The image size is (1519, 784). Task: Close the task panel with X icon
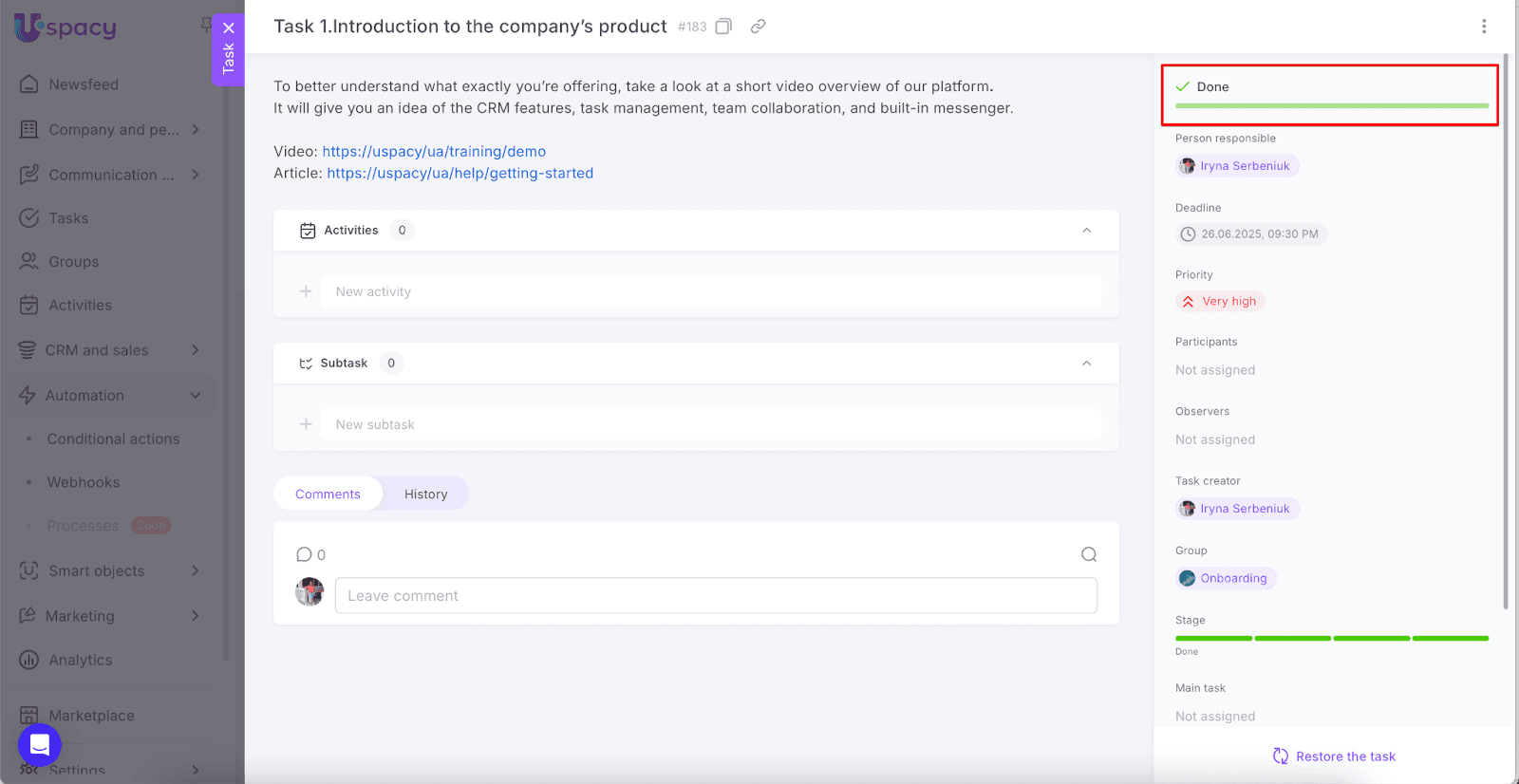click(229, 28)
